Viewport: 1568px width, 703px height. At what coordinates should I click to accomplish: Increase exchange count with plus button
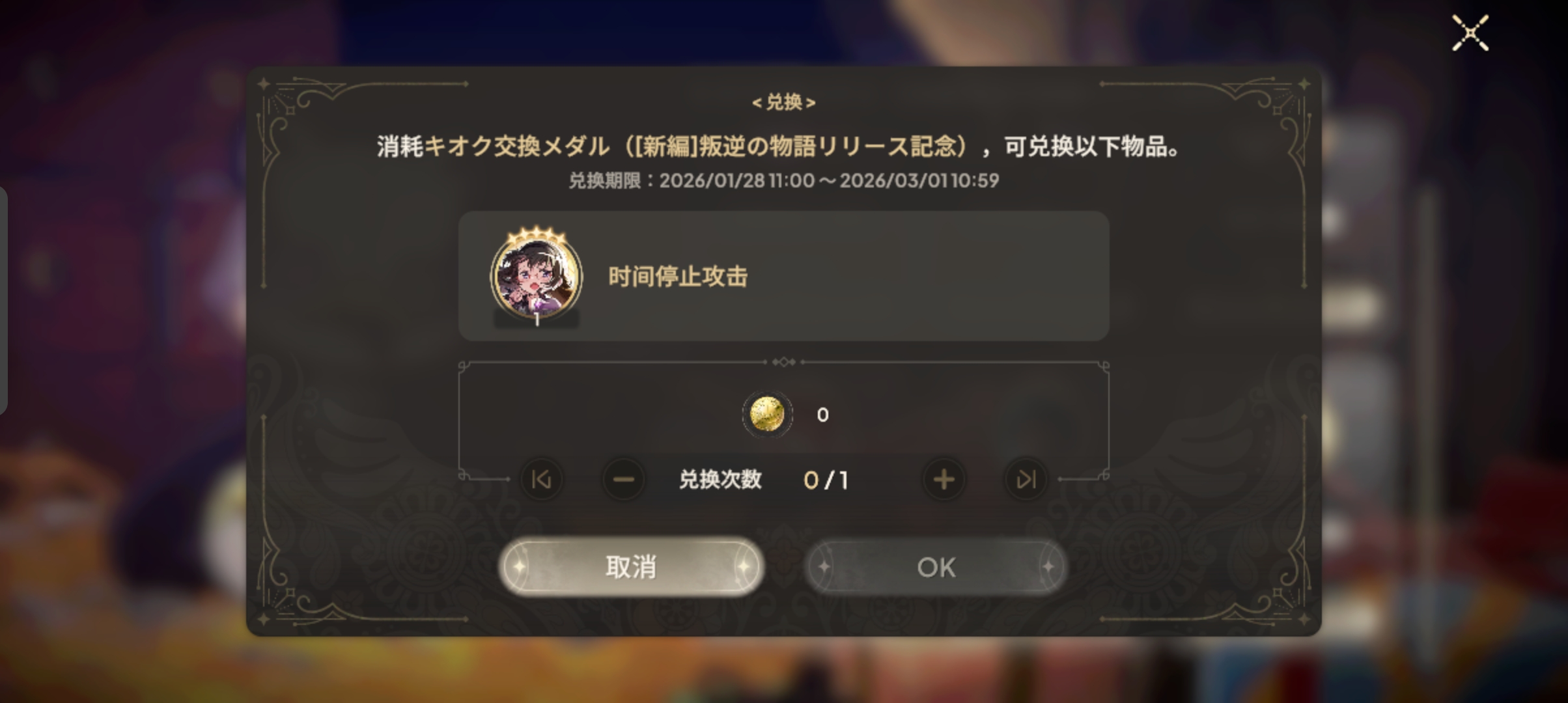(944, 480)
